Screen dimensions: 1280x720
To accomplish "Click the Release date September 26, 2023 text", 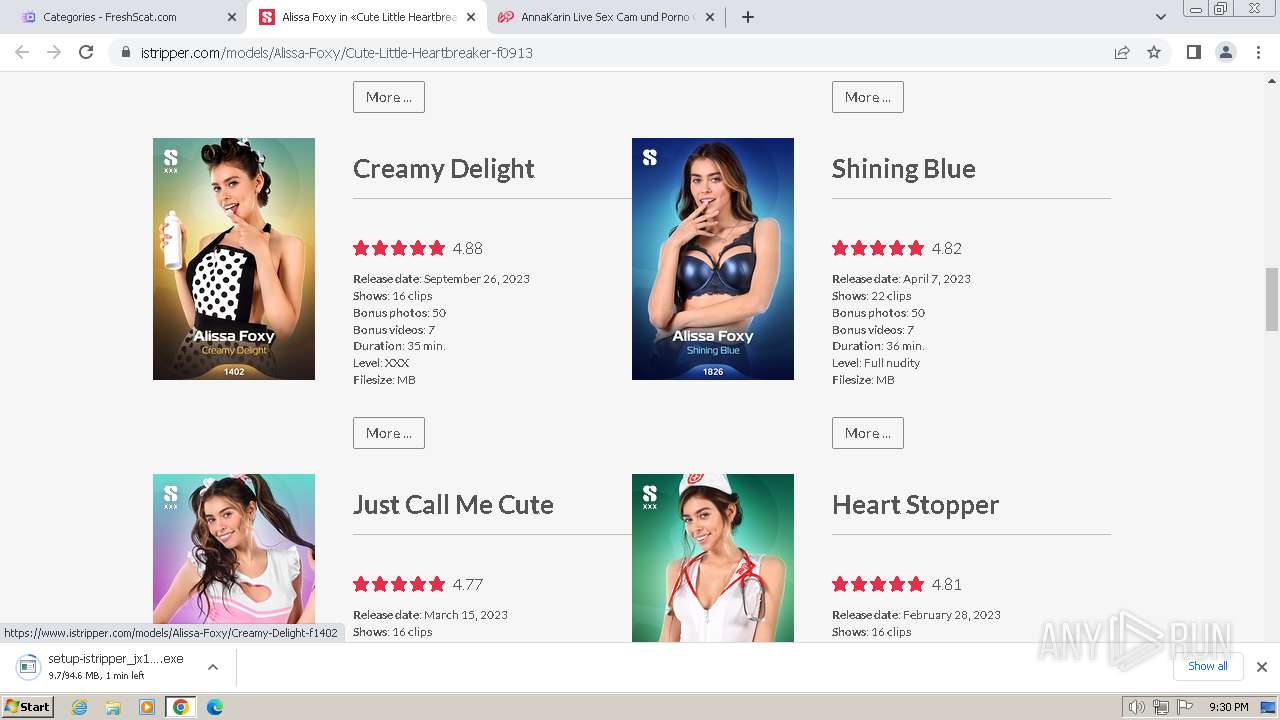I will click(441, 279).
